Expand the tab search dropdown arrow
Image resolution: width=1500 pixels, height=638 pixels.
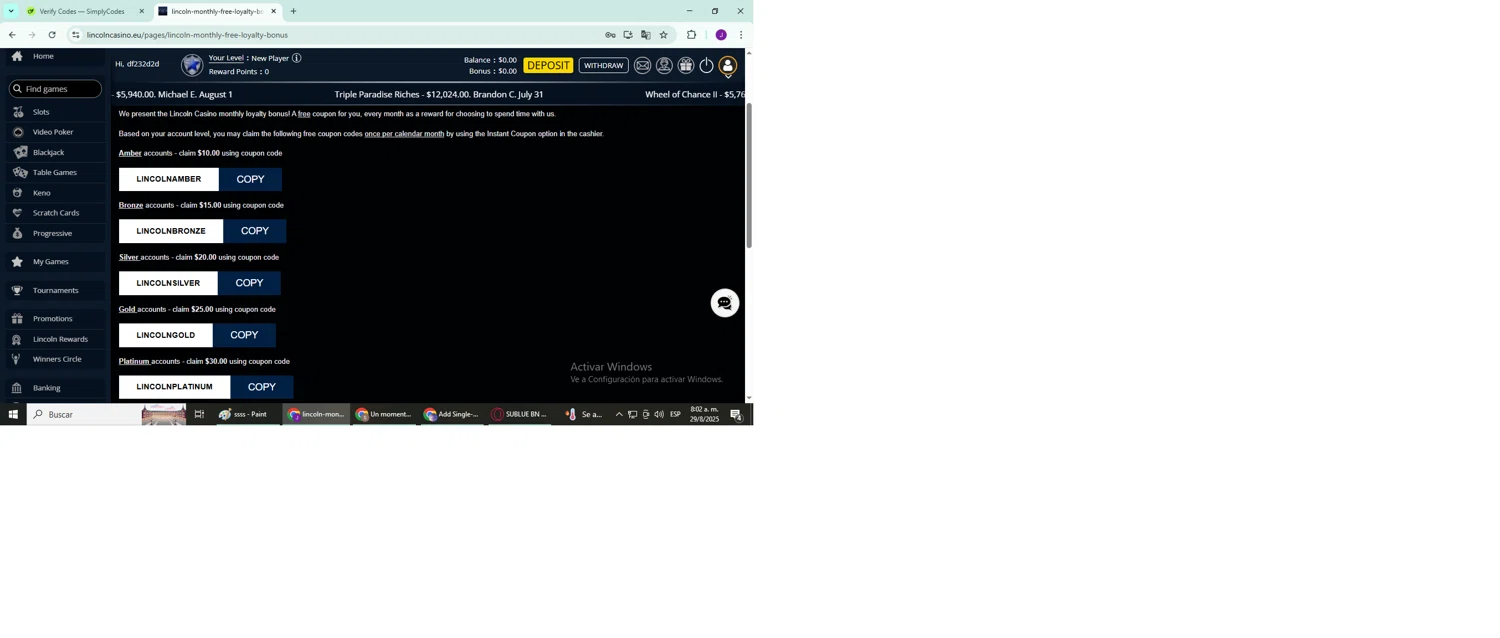point(11,11)
